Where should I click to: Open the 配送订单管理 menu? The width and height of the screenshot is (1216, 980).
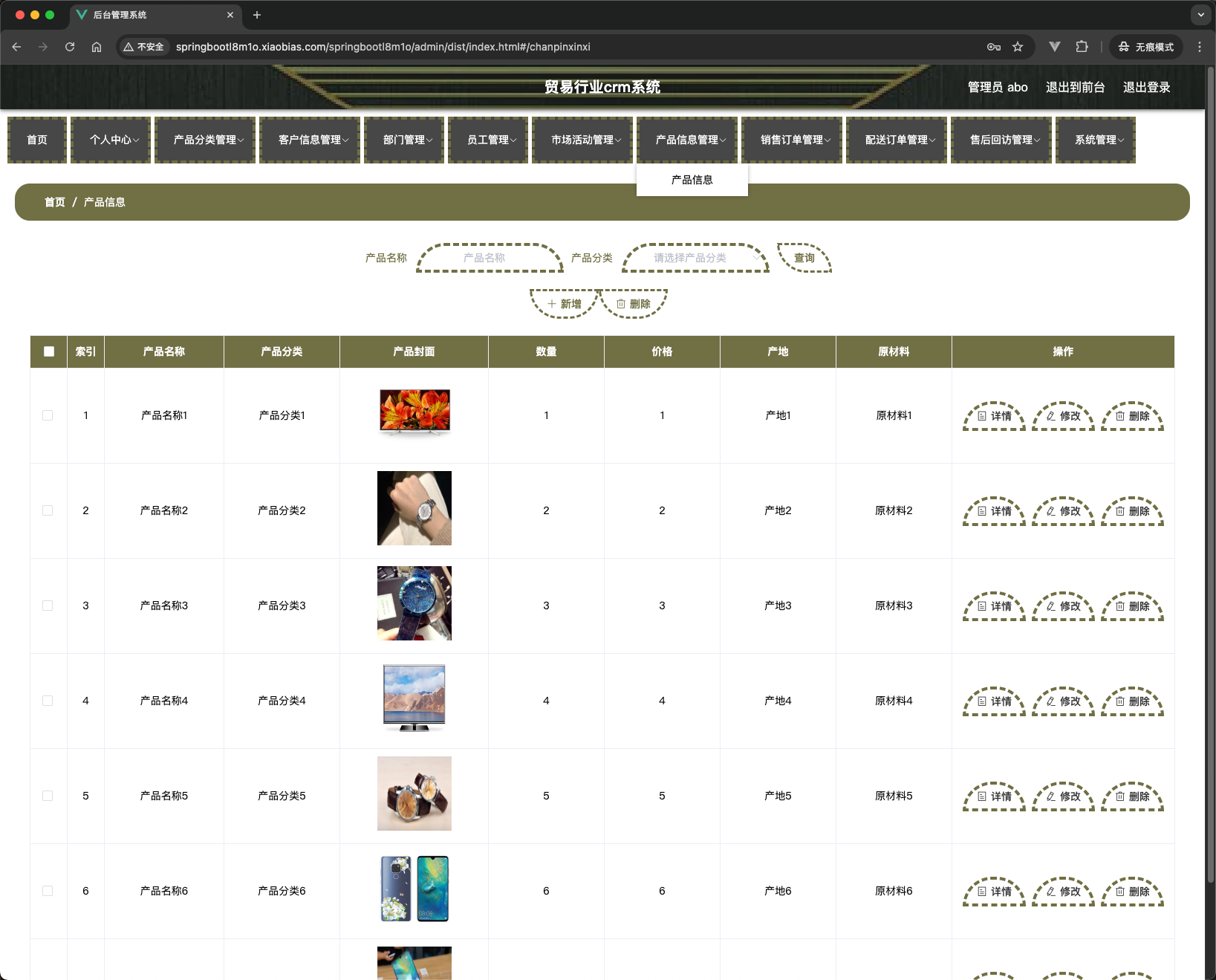click(897, 140)
